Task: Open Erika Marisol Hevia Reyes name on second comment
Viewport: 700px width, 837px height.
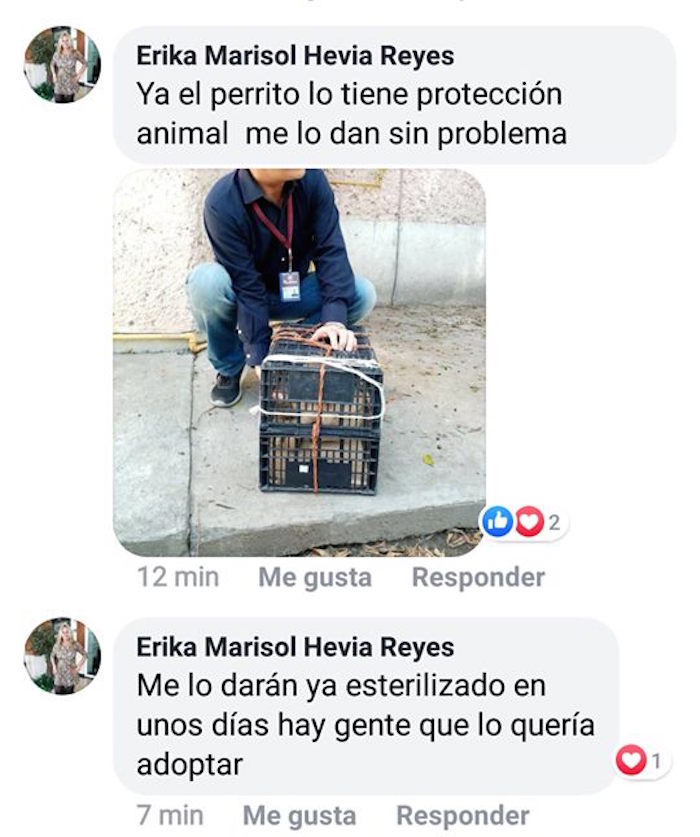Action: pos(295,647)
